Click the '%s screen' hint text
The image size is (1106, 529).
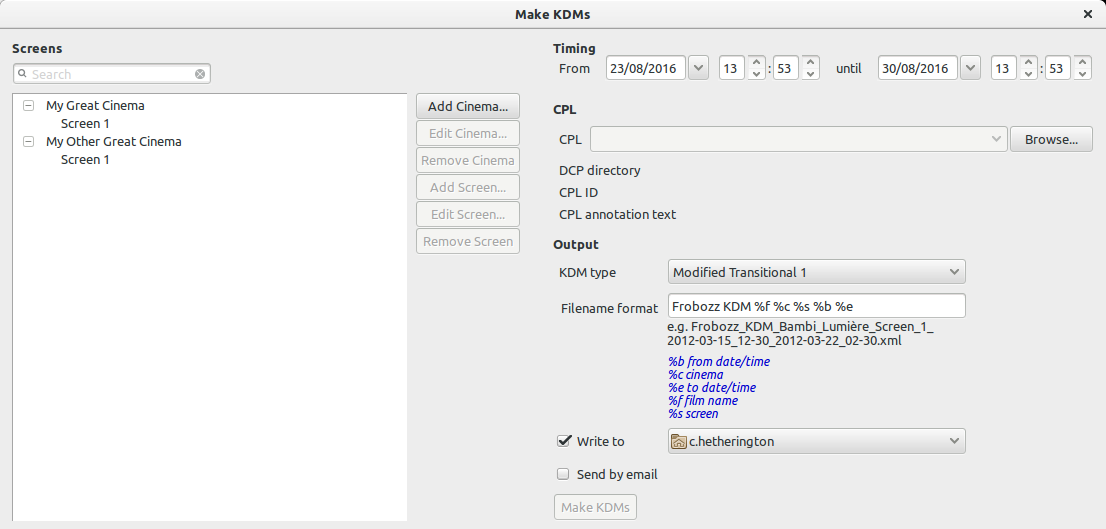693,413
